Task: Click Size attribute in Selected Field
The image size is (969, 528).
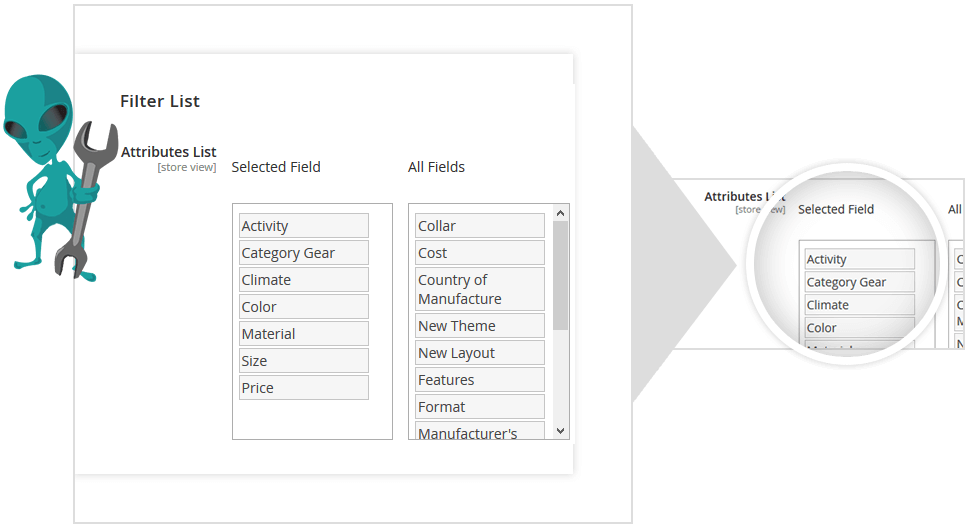Action: click(x=304, y=361)
